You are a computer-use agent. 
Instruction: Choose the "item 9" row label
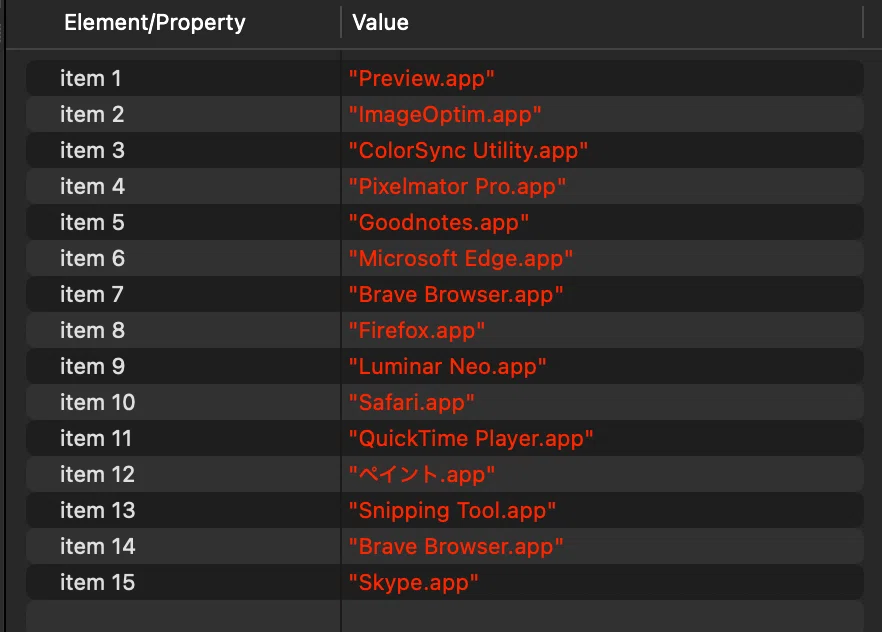click(x=92, y=366)
